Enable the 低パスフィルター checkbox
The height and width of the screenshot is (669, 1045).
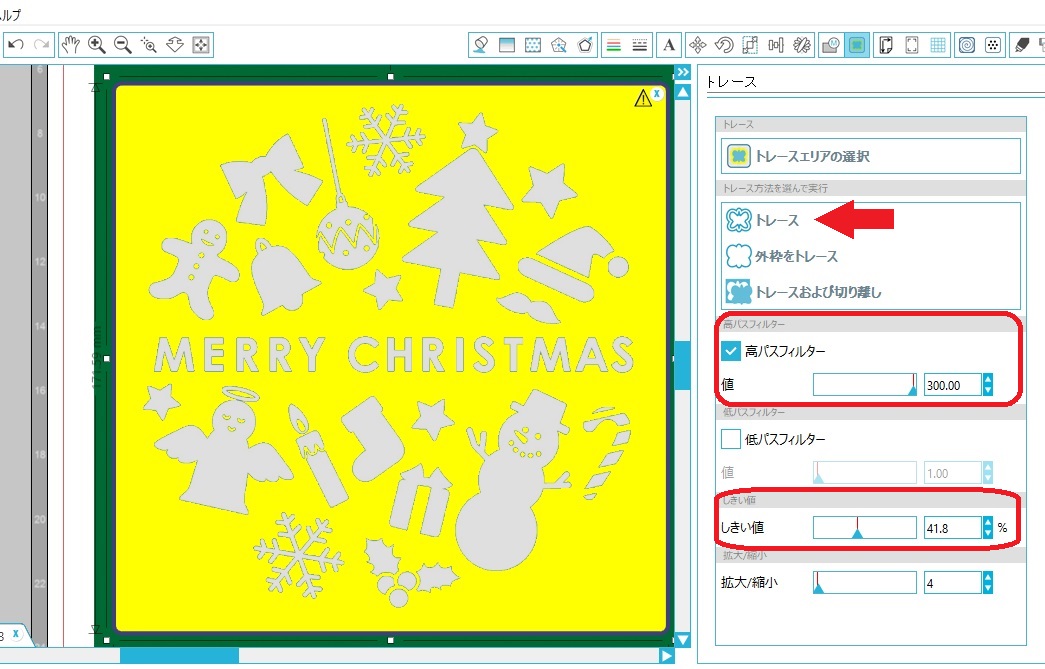click(731, 438)
